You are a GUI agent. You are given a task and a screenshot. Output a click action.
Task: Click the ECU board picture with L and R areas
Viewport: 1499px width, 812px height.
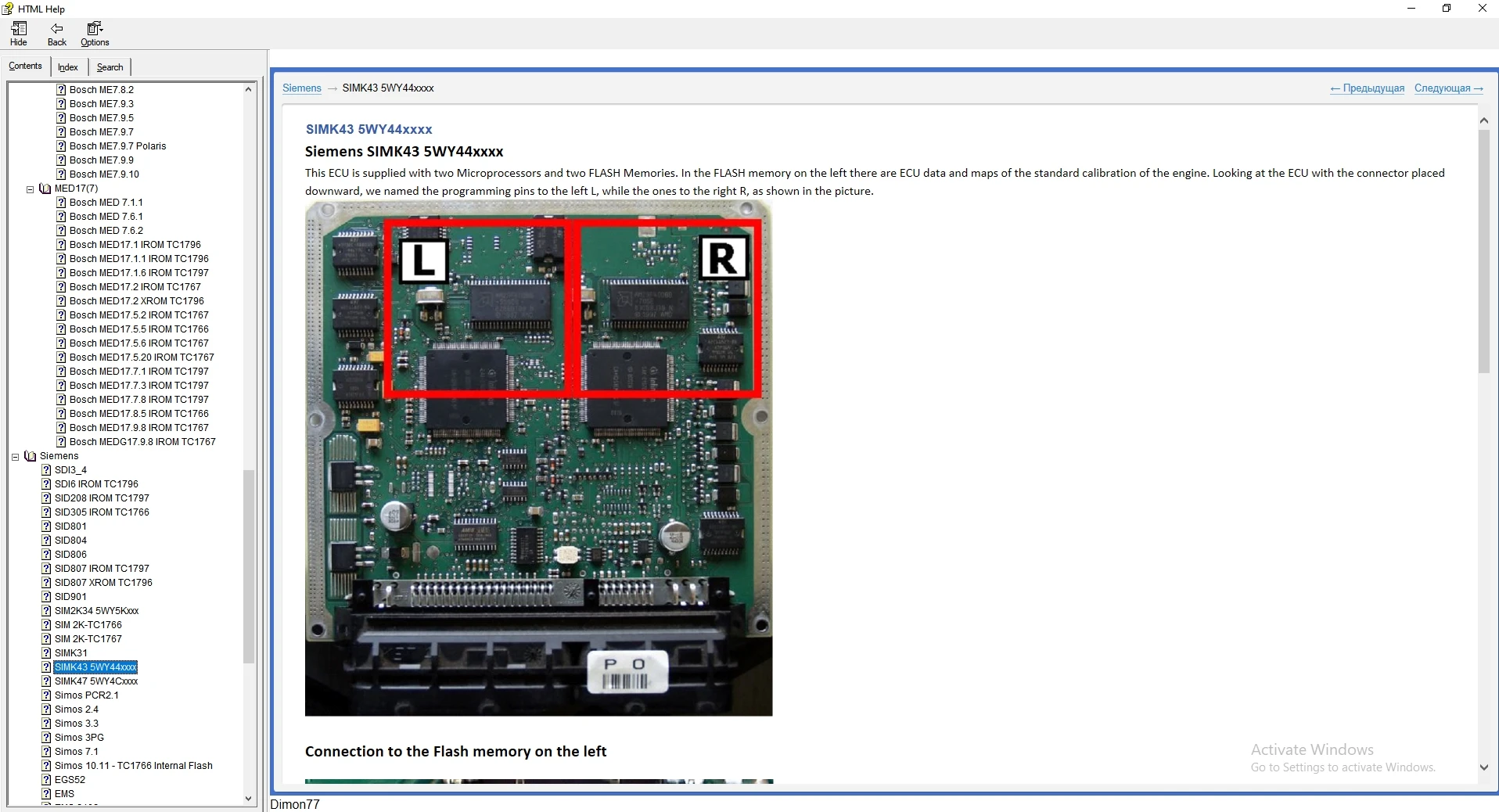(x=538, y=458)
